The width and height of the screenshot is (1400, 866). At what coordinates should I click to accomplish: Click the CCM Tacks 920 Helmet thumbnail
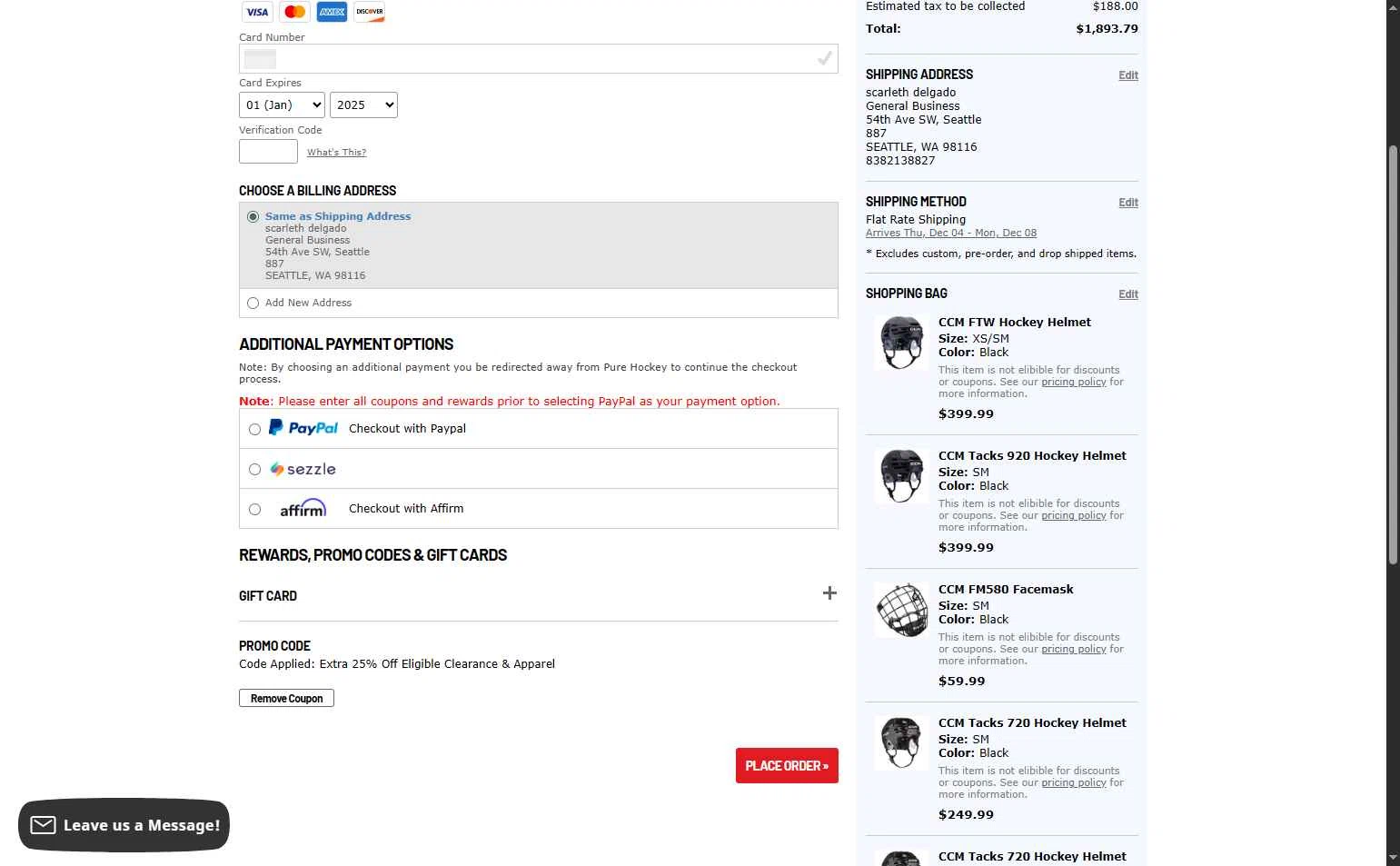pyautogui.click(x=901, y=476)
